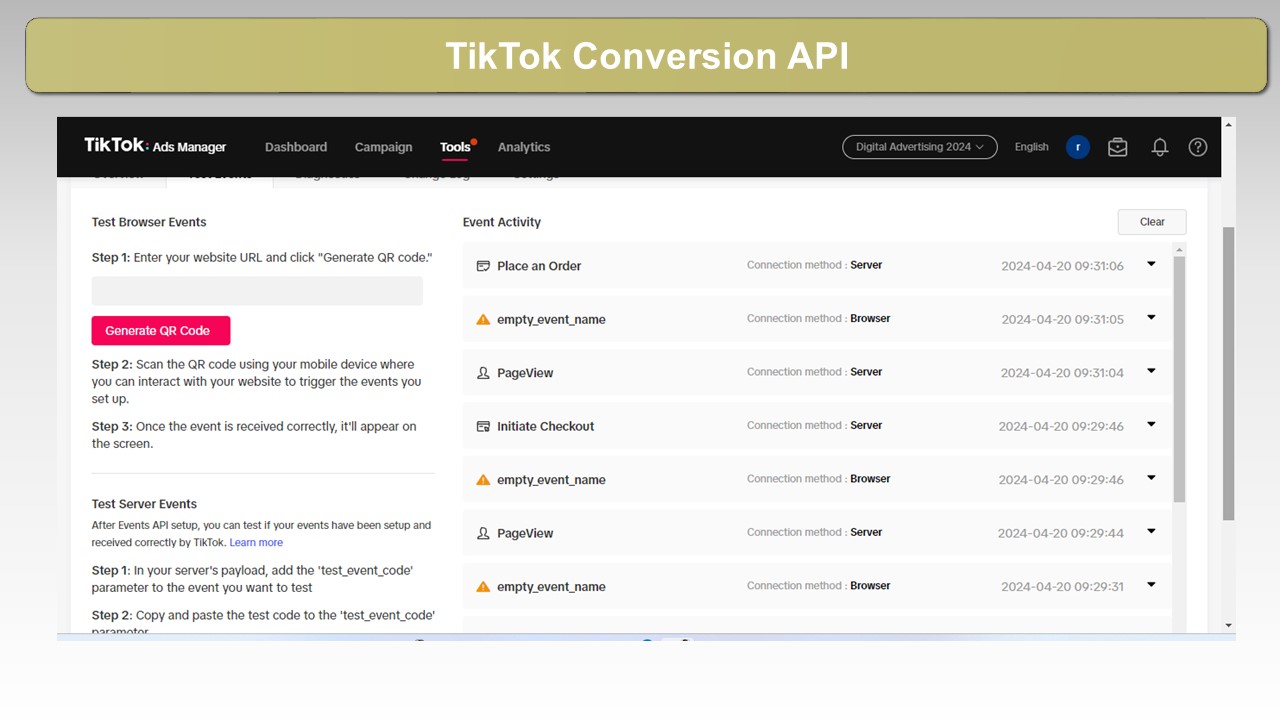Expand the Place an Order event row
The image size is (1280, 720).
1151,265
